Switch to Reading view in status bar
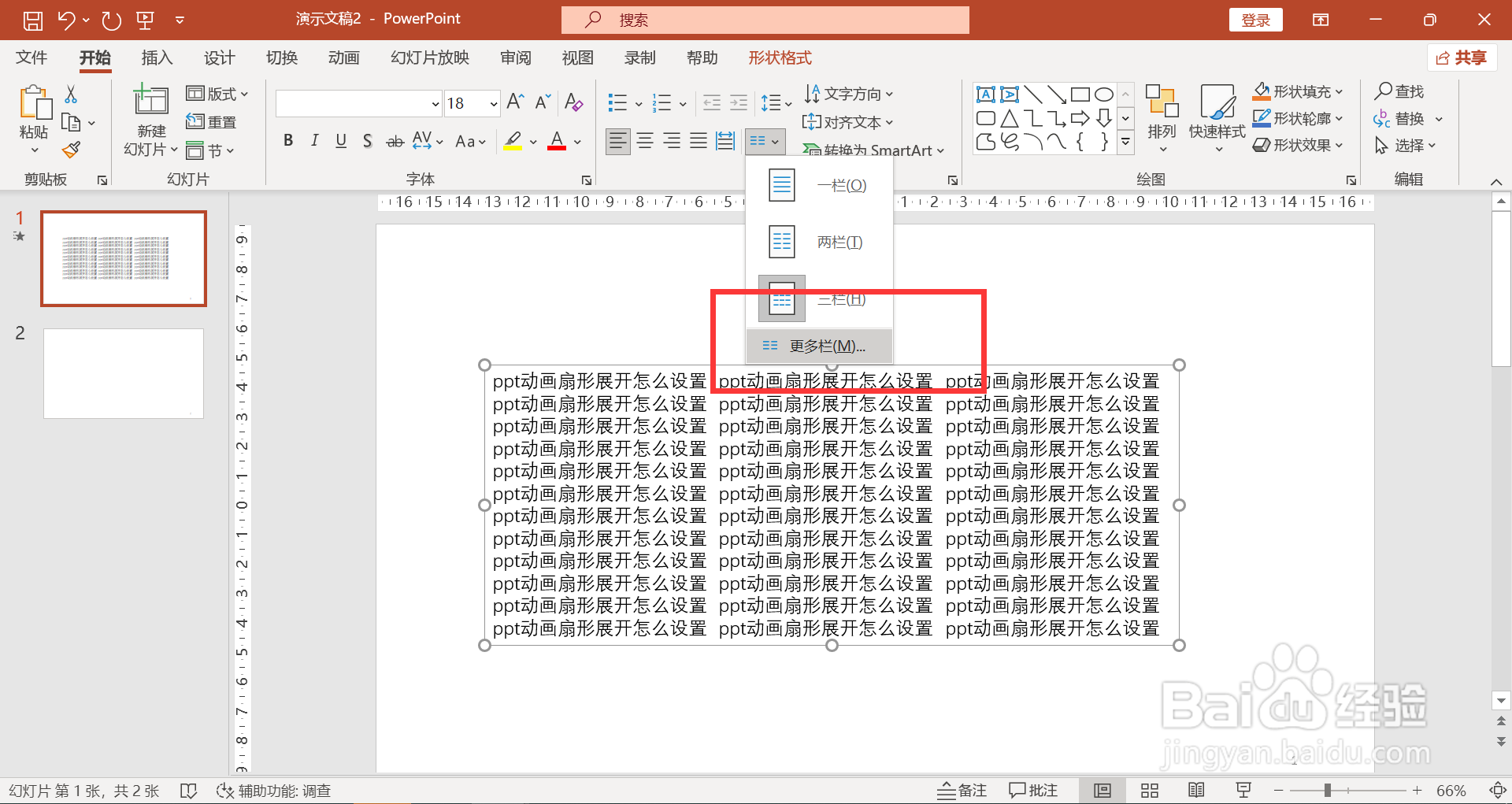The height and width of the screenshot is (804, 1512). point(1196,791)
